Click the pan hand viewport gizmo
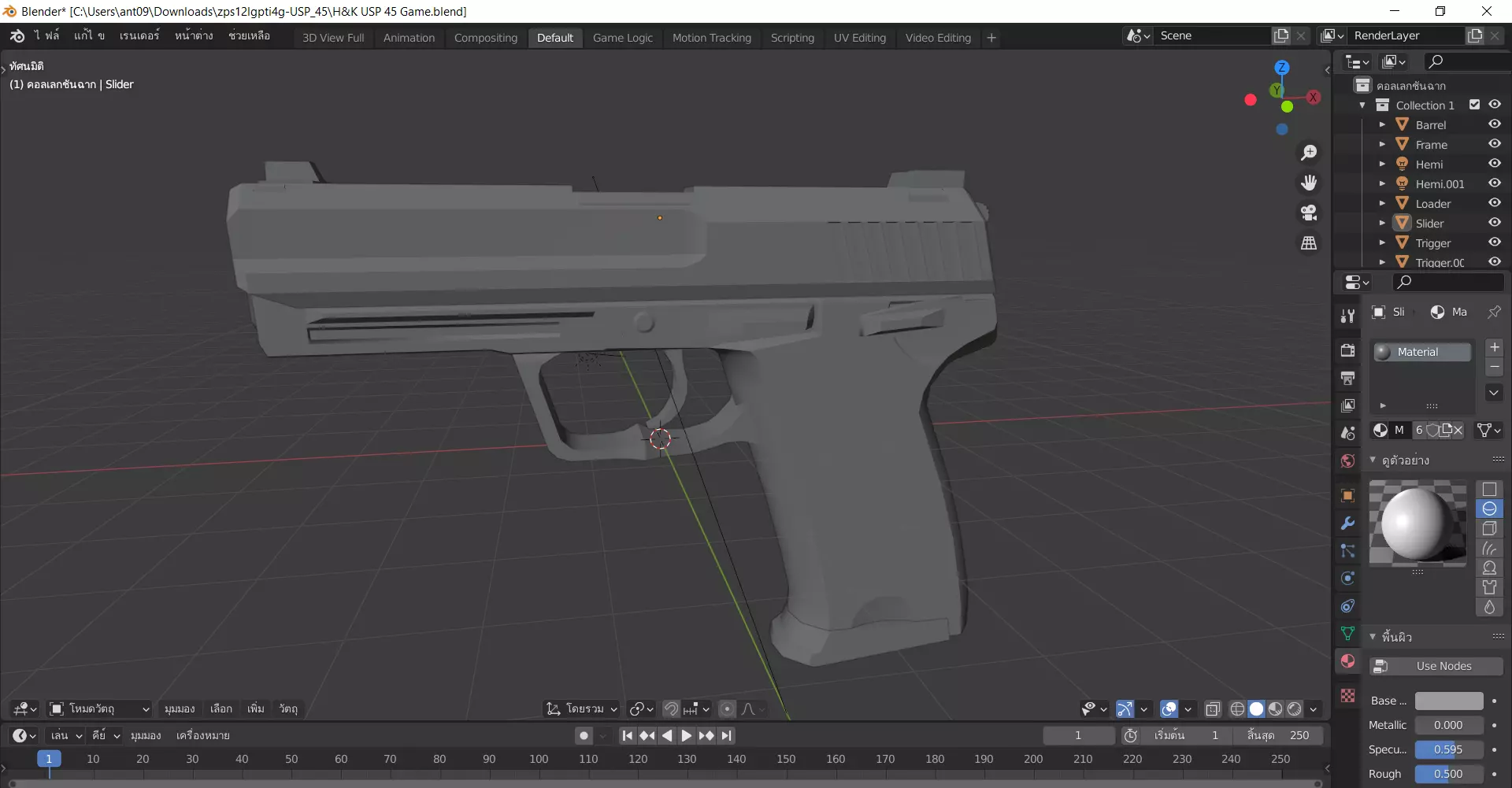Viewport: 1512px width, 788px height. coord(1309,183)
